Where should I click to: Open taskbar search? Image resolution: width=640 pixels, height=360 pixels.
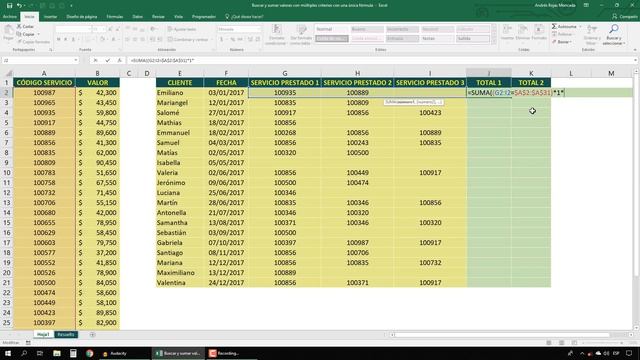click(x=24, y=353)
